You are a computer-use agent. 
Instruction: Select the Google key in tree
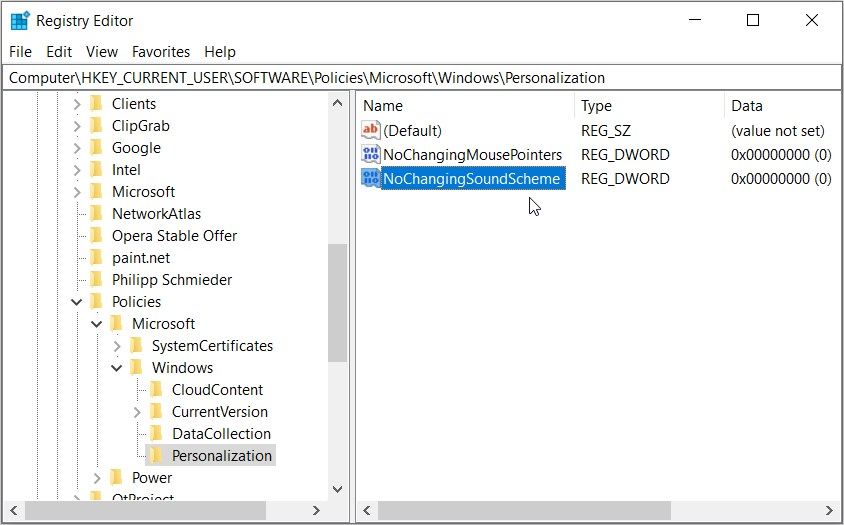pyautogui.click(x=136, y=148)
